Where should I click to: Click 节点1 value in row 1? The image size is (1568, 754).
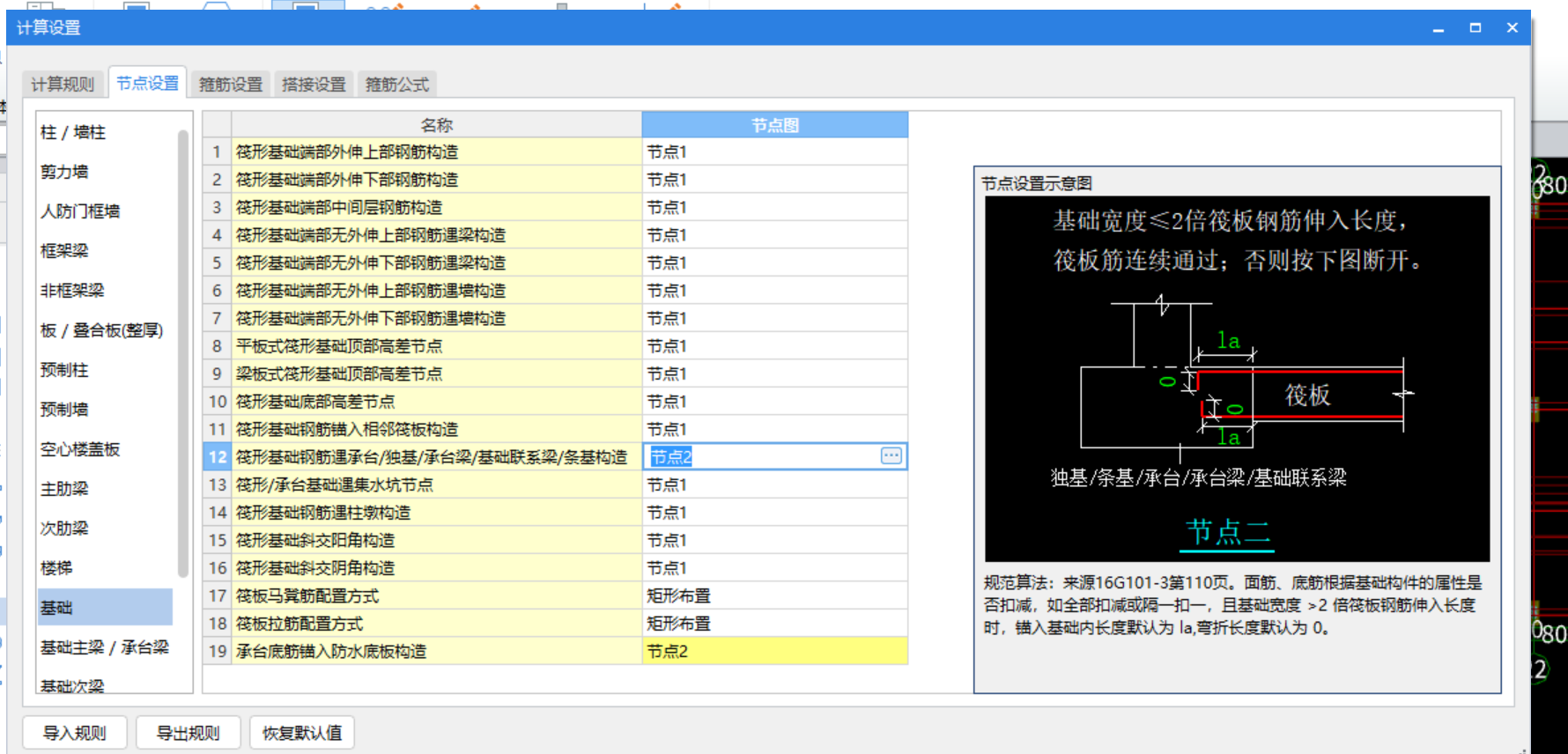tap(775, 152)
